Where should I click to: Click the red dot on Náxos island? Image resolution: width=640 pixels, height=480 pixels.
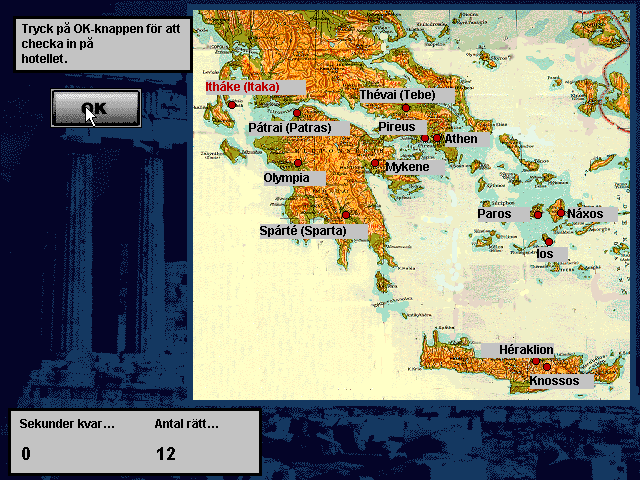pyautogui.click(x=561, y=213)
